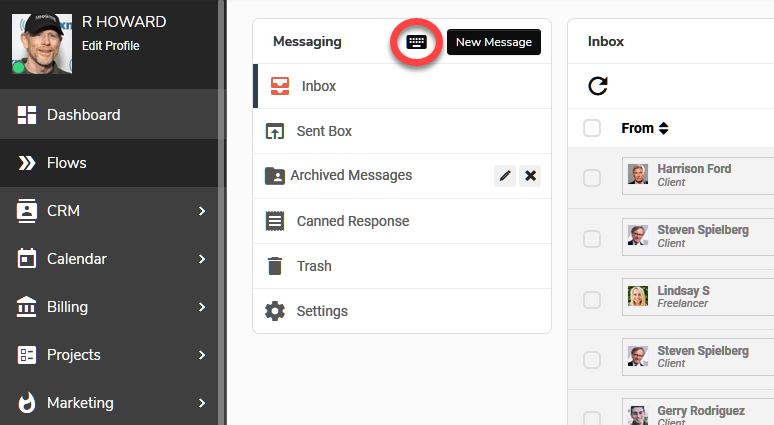
Task: Click the Dashboard grid icon
Action: tap(27, 115)
